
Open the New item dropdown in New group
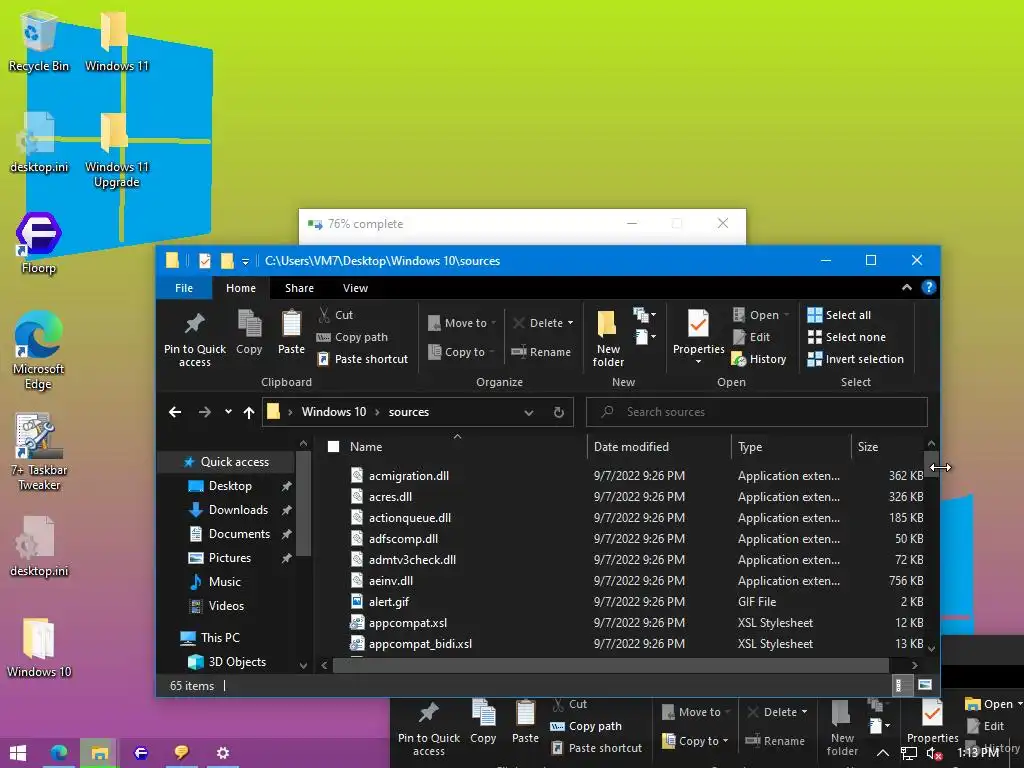(645, 315)
